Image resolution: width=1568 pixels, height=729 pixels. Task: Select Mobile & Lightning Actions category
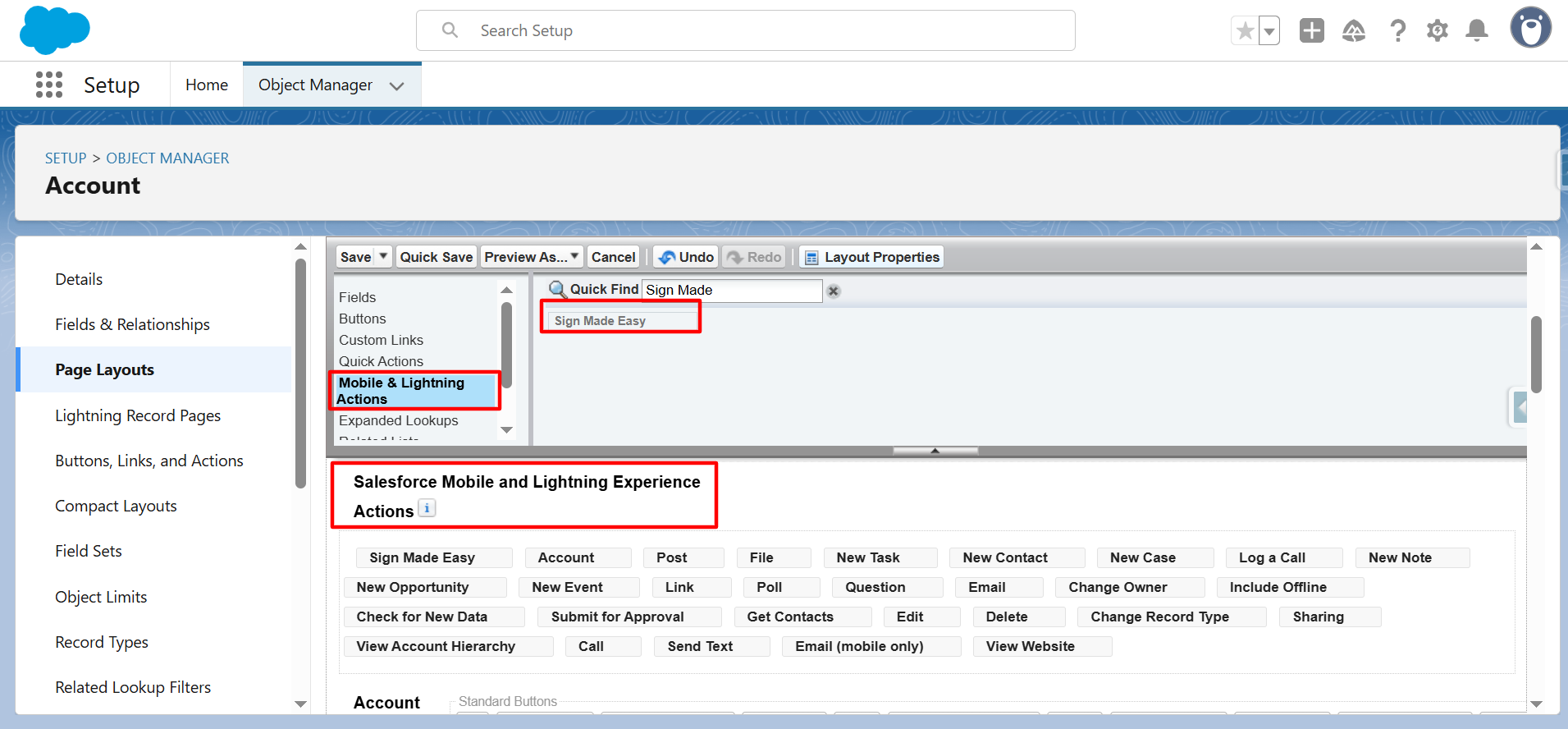click(x=415, y=391)
